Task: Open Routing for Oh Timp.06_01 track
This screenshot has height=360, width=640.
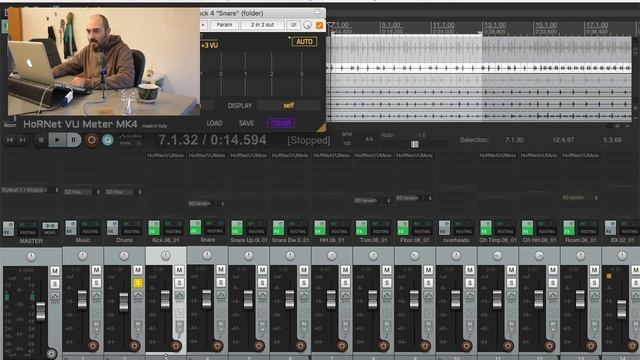Action: [505, 231]
